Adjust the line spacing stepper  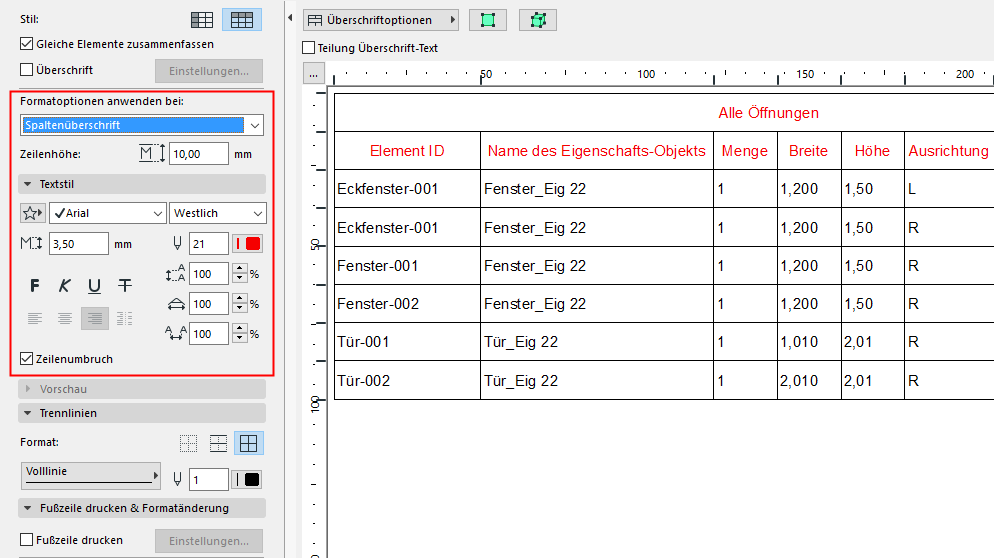click(240, 274)
